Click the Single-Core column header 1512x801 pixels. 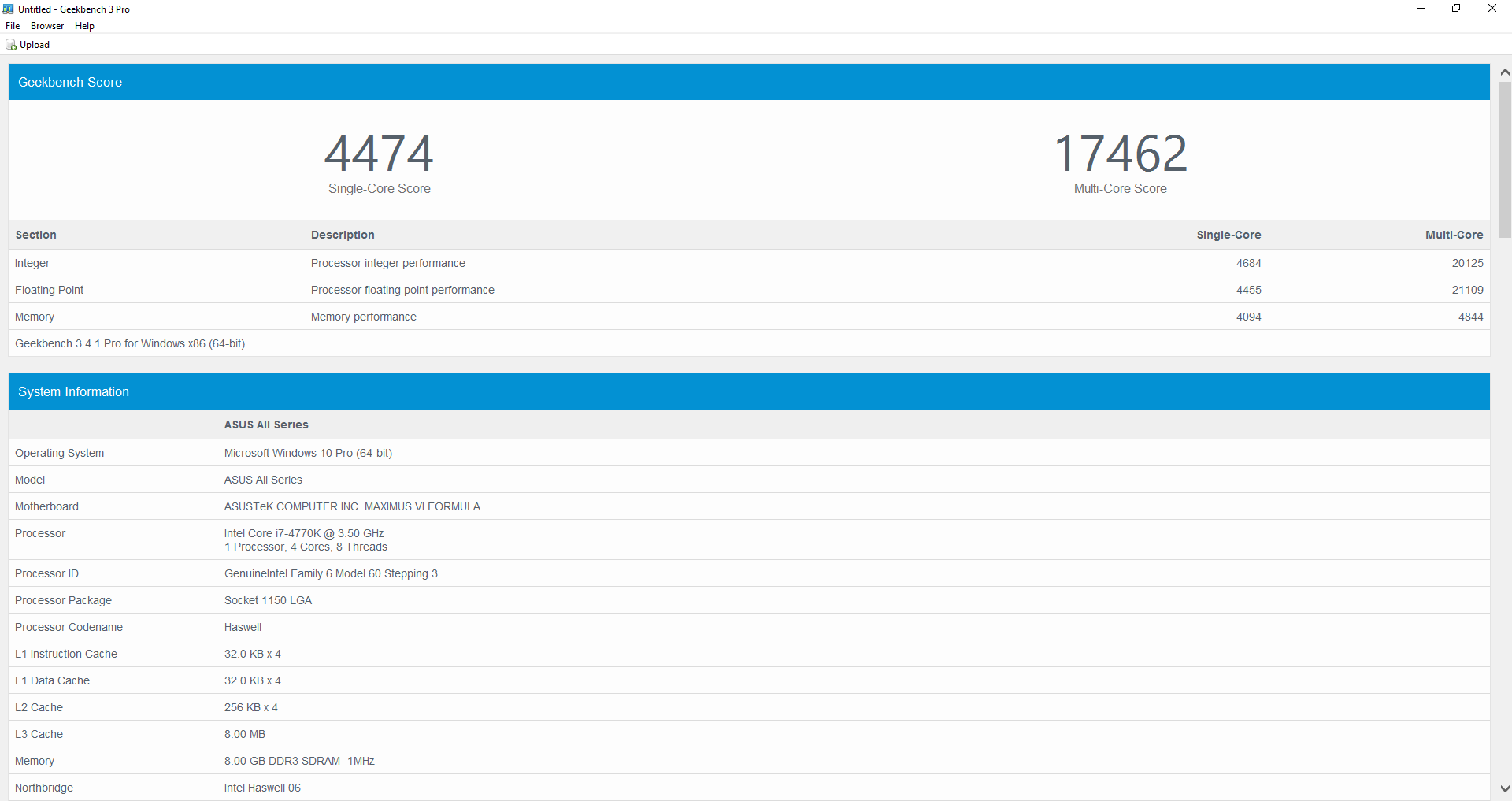(x=1228, y=235)
